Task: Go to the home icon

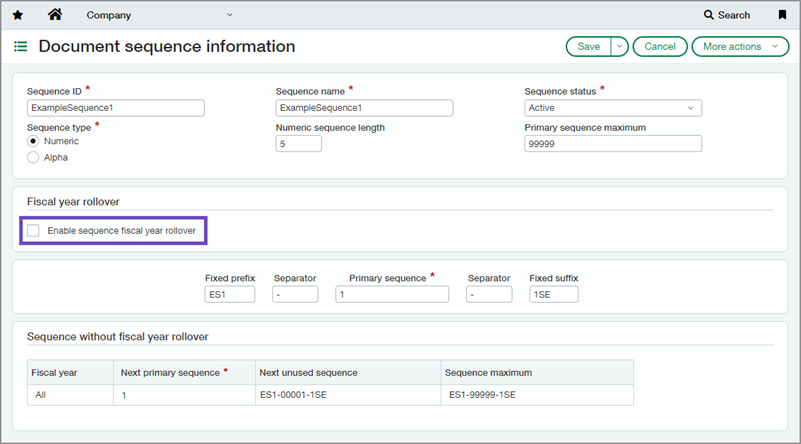Action: point(55,15)
